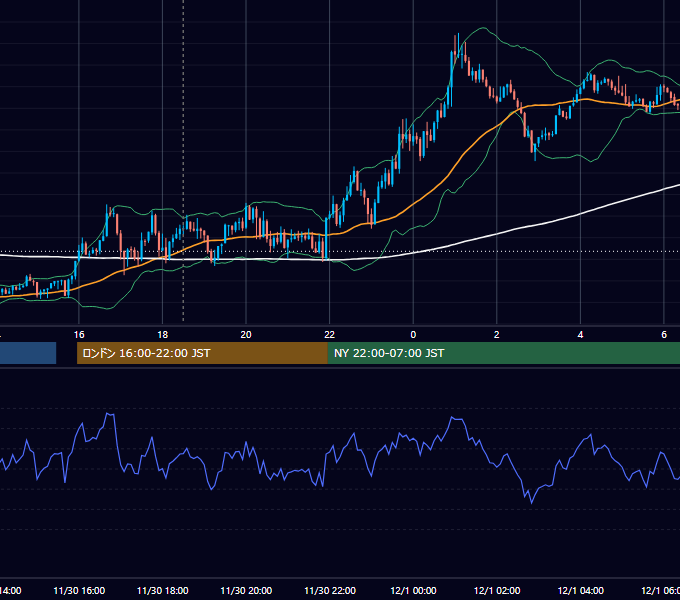Click the "11/30 22:00" time label
Screen dimensions: 680x600
pos(330,590)
